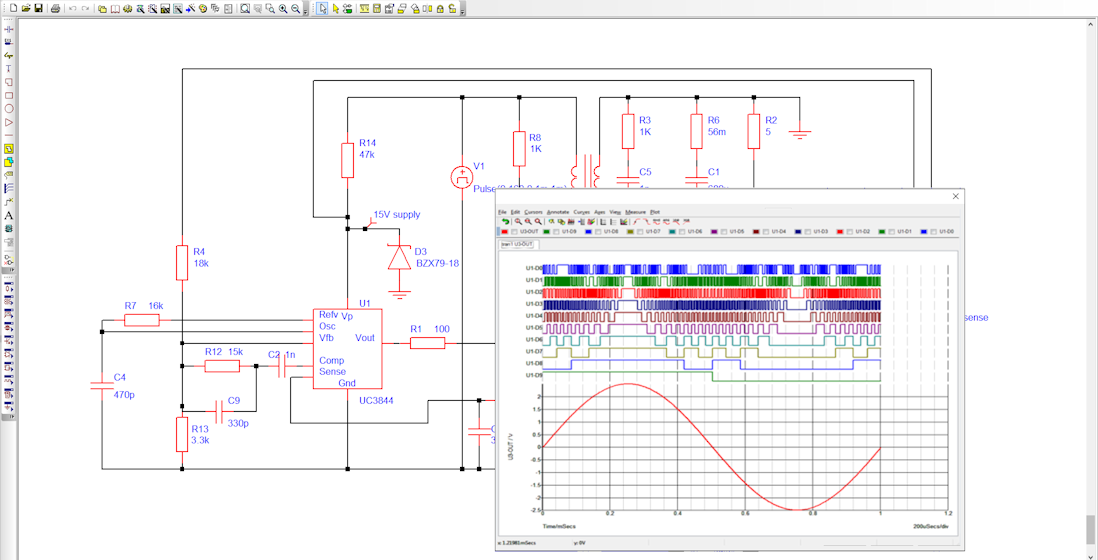The width and height of the screenshot is (1098, 560).
Task: Toggle the U3-OUT curve checkbox
Action: coord(514,232)
